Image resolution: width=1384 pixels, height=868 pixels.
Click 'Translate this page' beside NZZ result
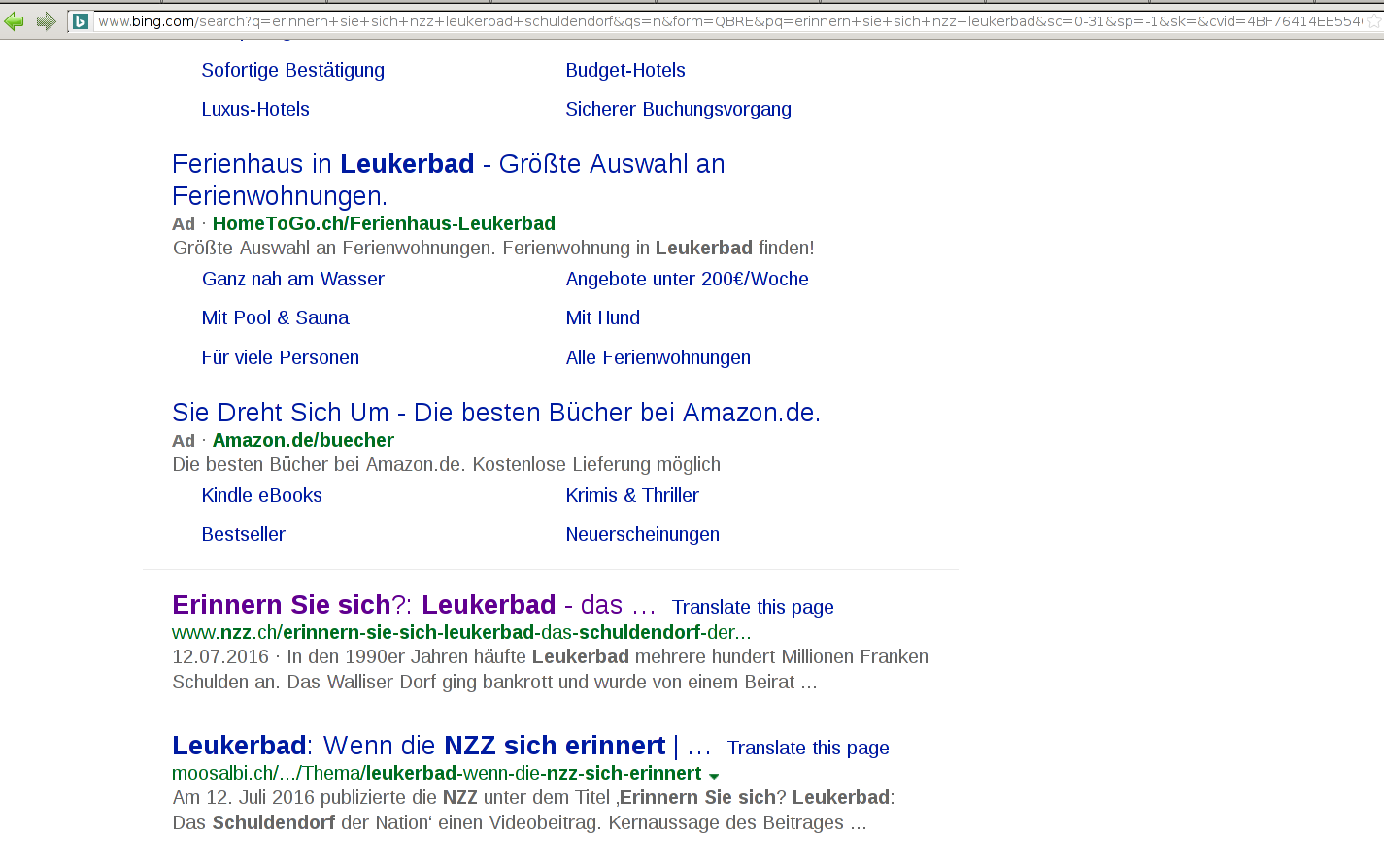(x=753, y=607)
